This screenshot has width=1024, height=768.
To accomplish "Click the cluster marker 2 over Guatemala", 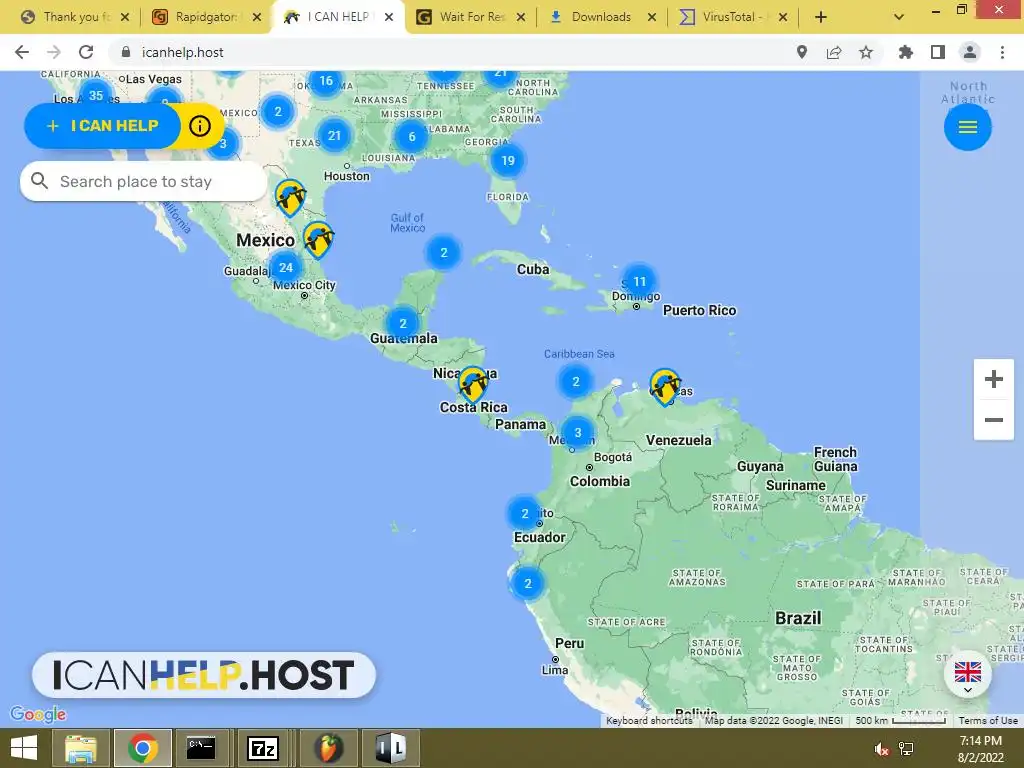I will point(402,323).
